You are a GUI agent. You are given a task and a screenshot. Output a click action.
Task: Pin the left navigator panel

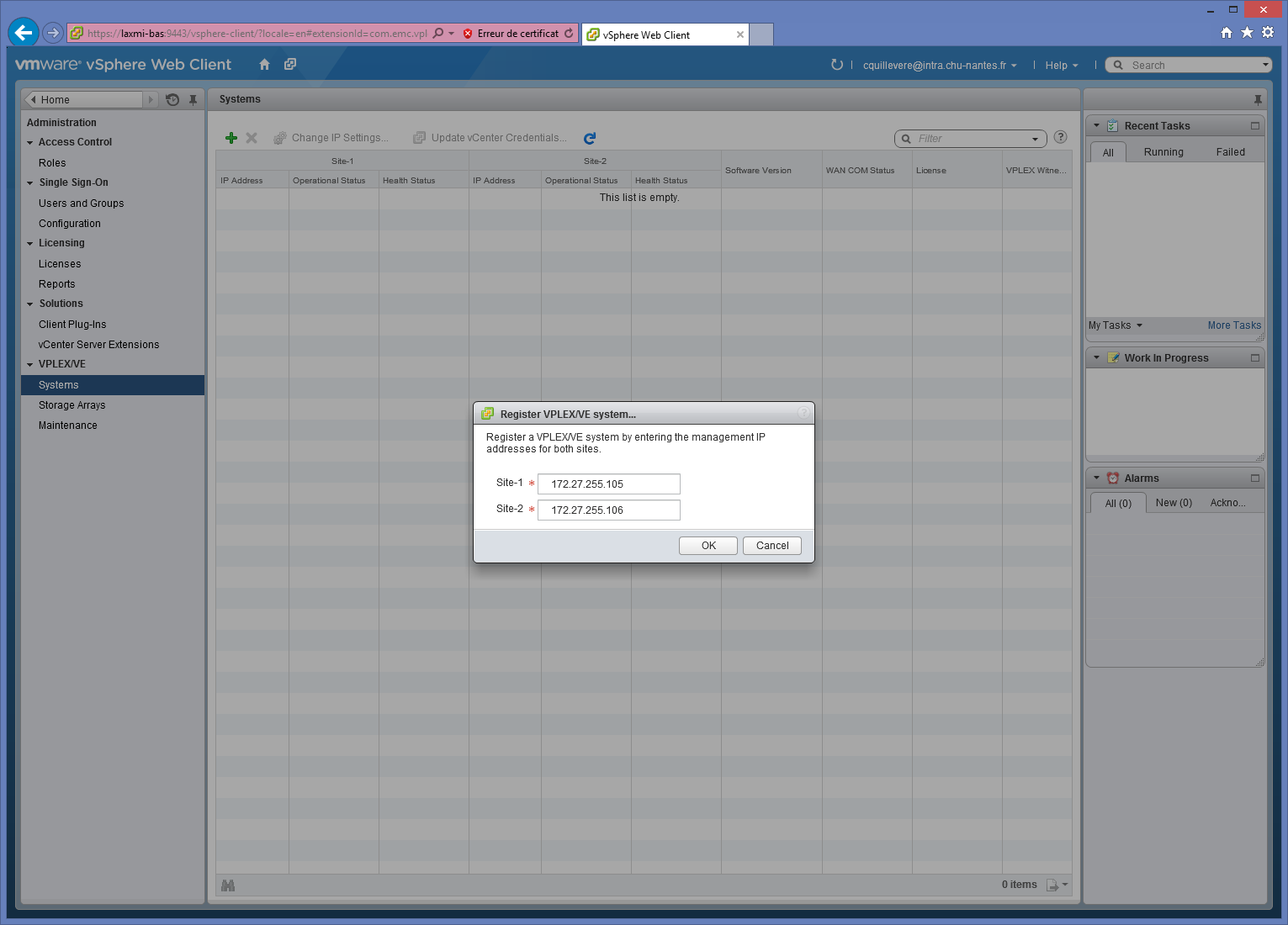[x=193, y=99]
